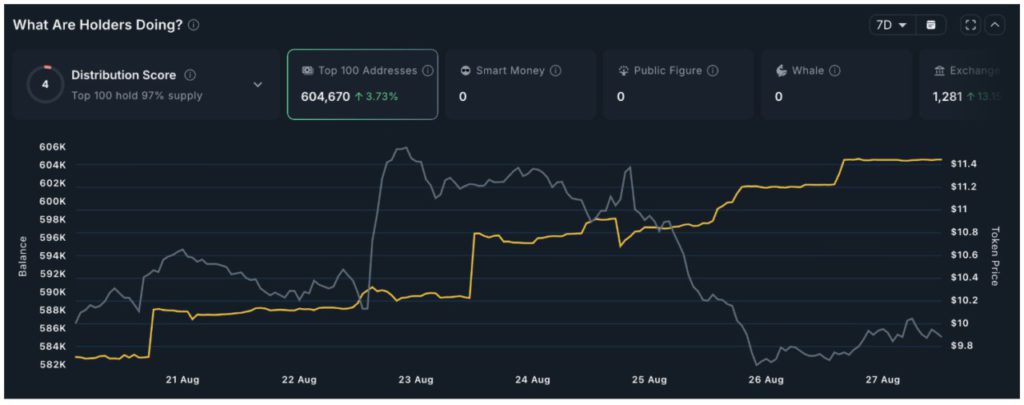The height and width of the screenshot is (405, 1024).
Task: Select the Whale holders tab
Action: [x=835, y=84]
